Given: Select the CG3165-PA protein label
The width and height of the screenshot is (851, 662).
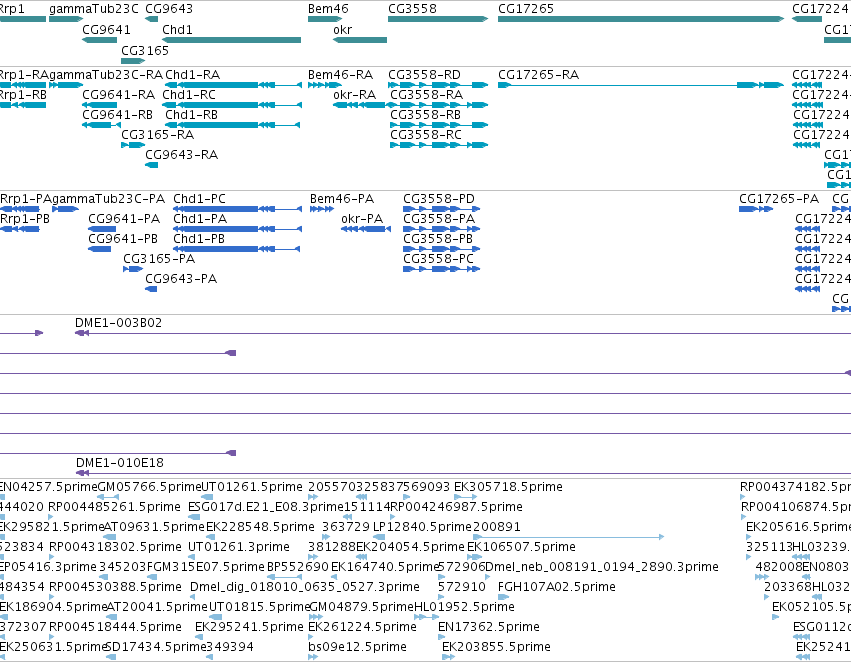Looking at the screenshot, I should pyautogui.click(x=159, y=259).
